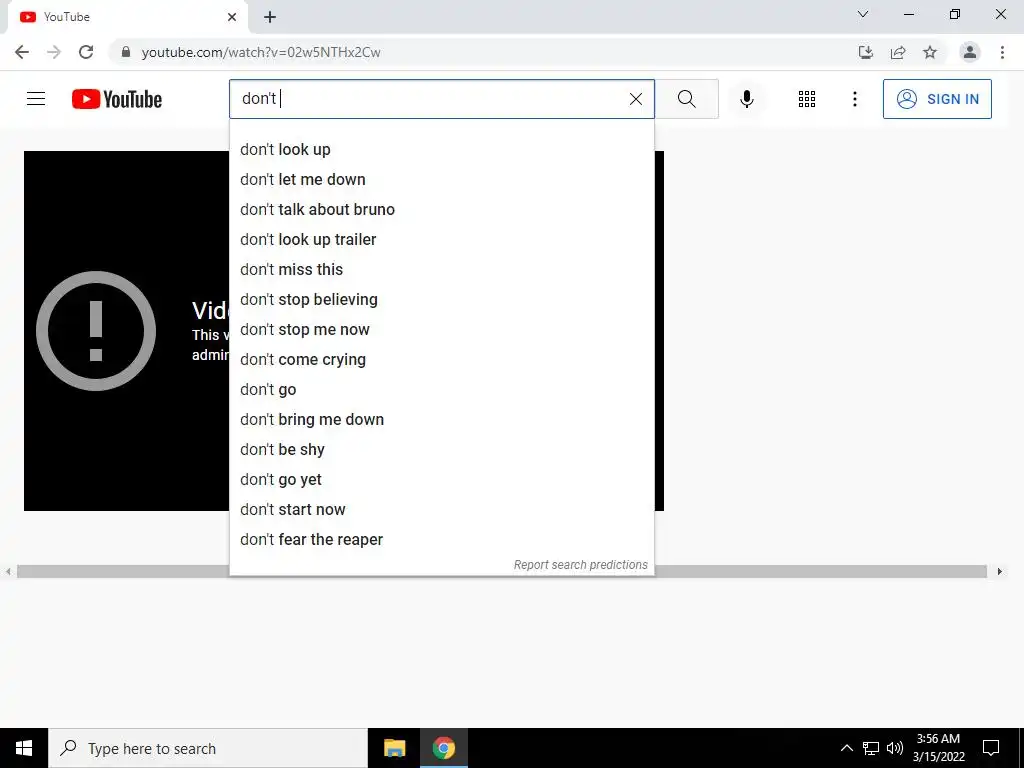Open network status tray icon

871,748
